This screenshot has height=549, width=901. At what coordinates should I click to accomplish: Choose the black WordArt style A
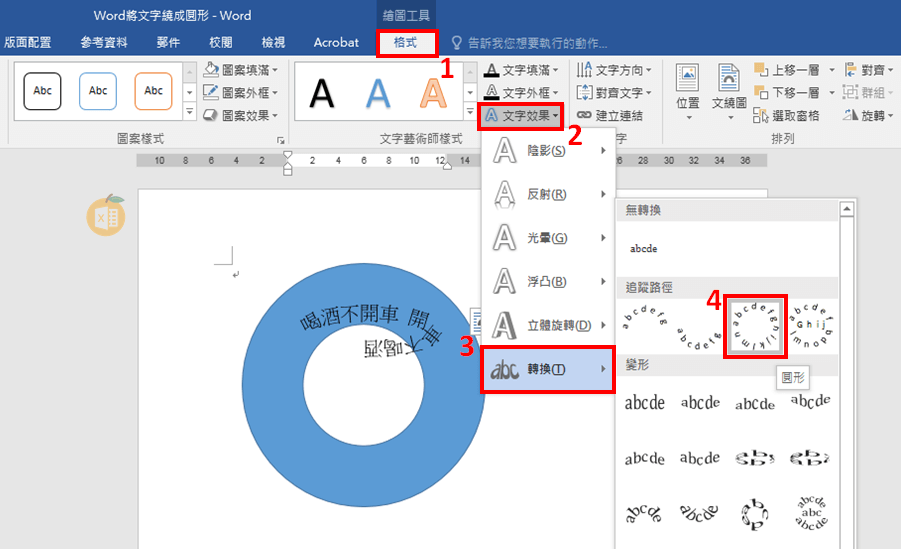click(x=321, y=92)
